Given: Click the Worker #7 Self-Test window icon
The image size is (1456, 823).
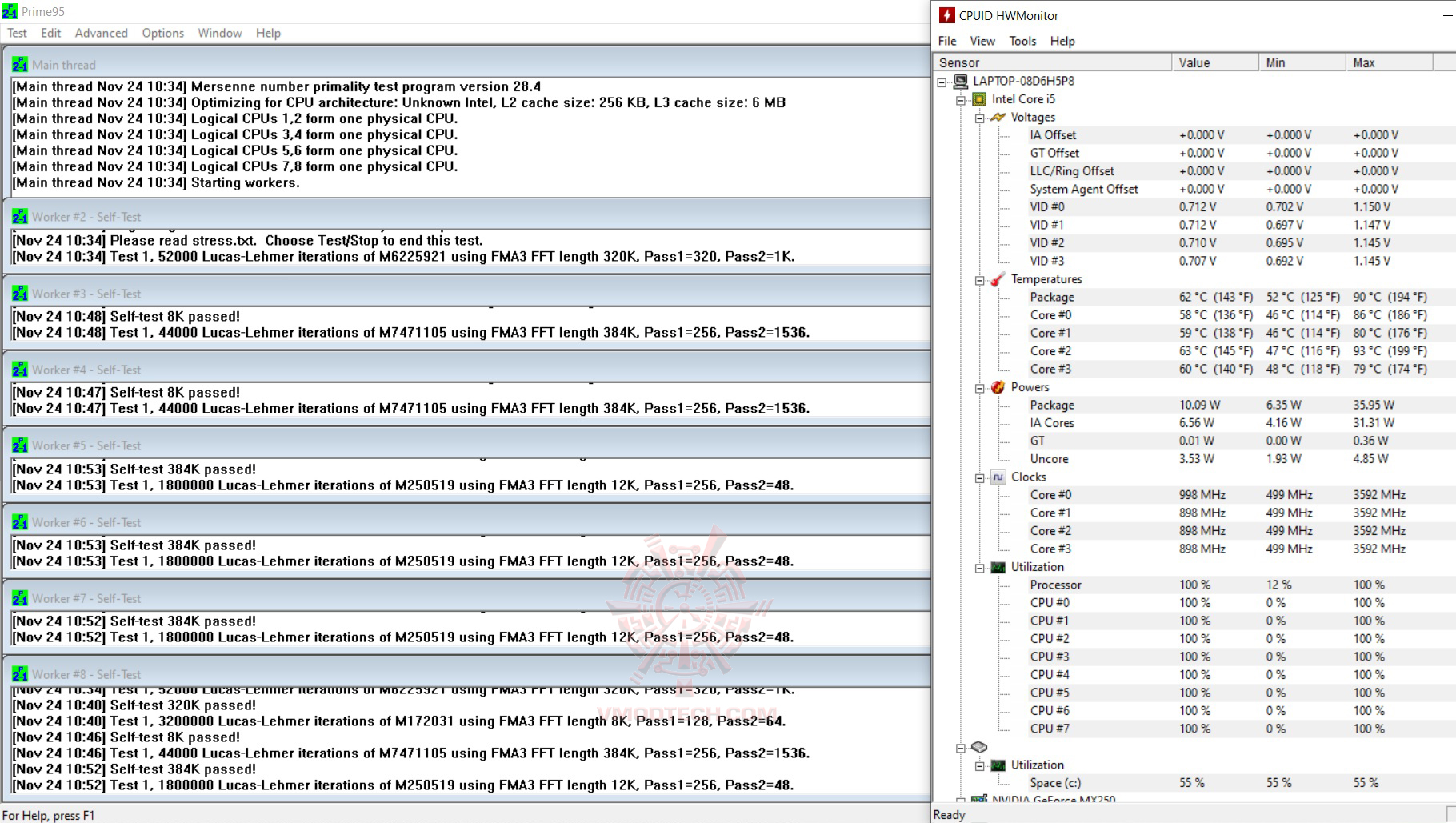Looking at the screenshot, I should click(x=20, y=598).
